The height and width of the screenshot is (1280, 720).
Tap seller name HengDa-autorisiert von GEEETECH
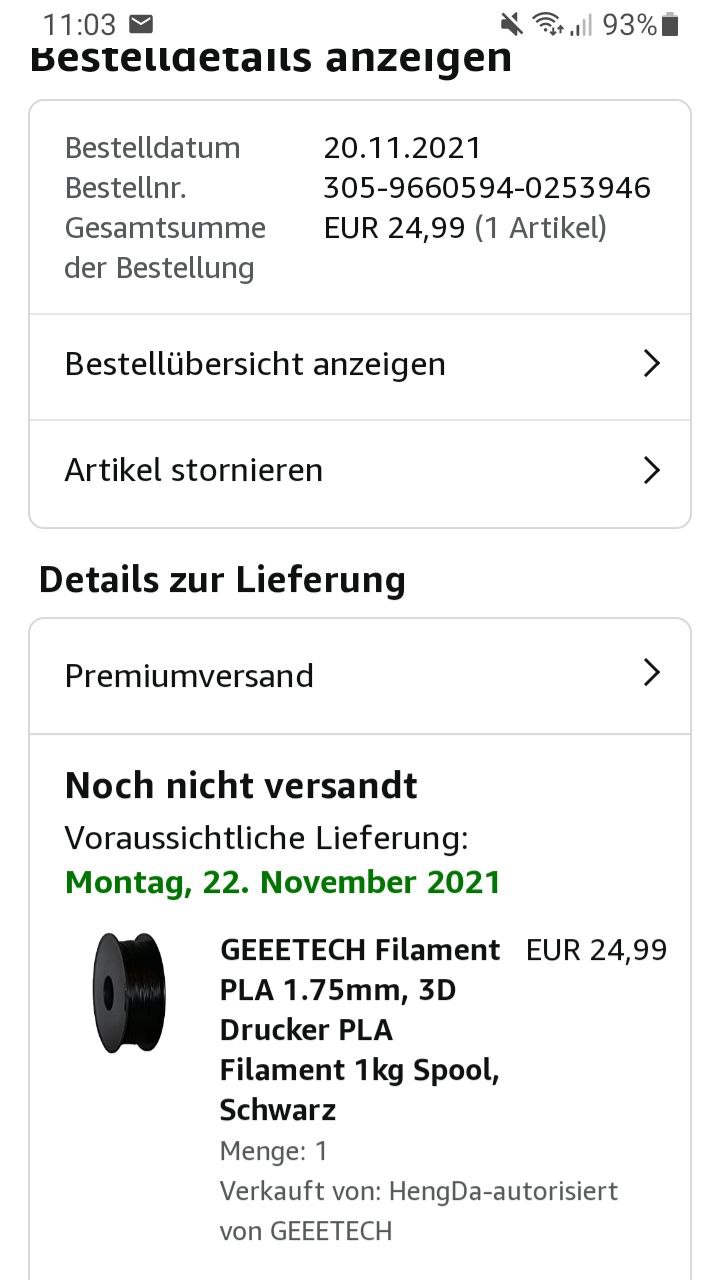(x=418, y=1210)
